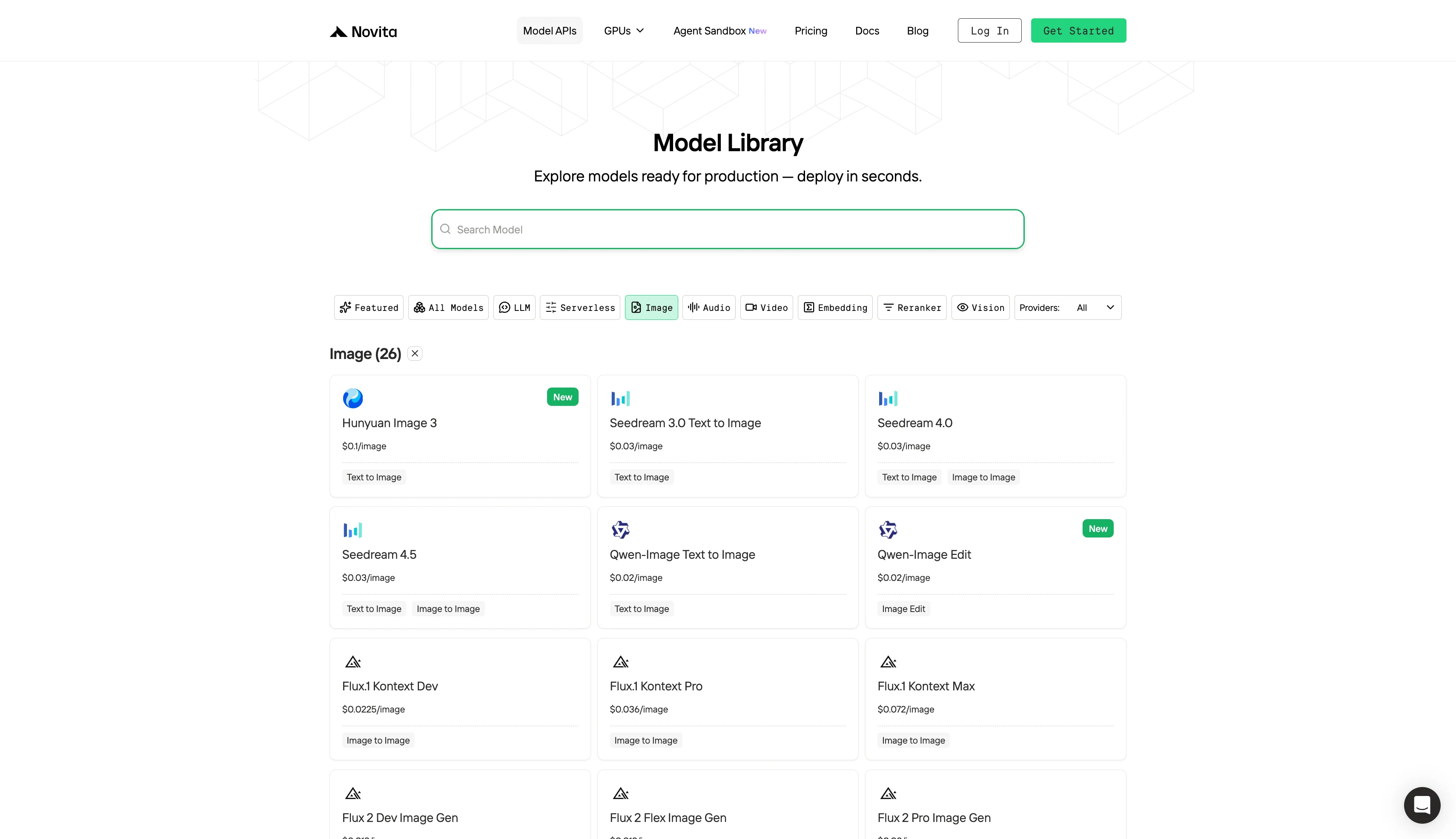Open the Qwen-Image Edit model card
1456x839 pixels.
tap(995, 568)
